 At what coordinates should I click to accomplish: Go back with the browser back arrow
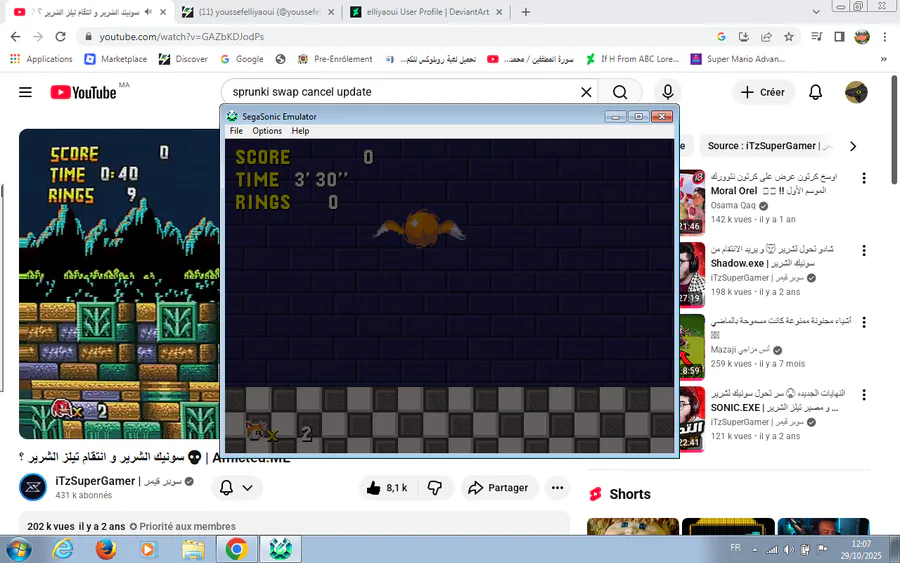(x=15, y=37)
